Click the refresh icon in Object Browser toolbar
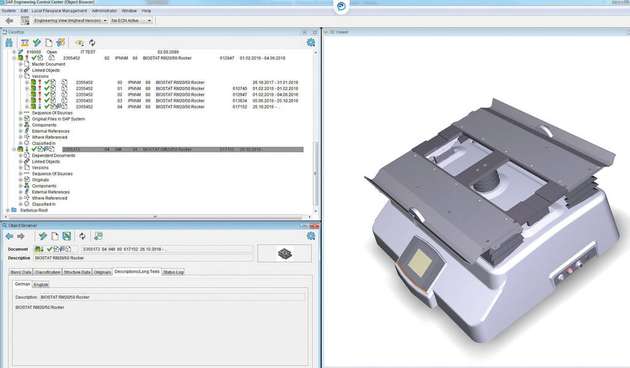The width and height of the screenshot is (630, 368). pyautogui.click(x=82, y=236)
